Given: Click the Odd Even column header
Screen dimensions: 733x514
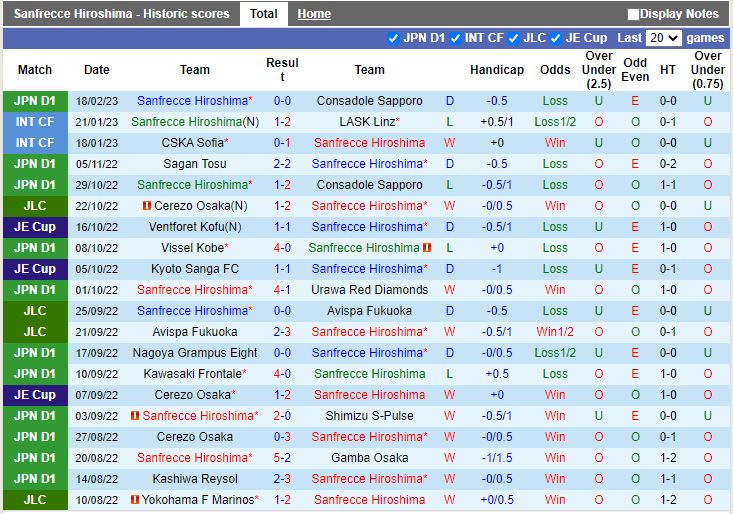Looking at the screenshot, I should [635, 70].
